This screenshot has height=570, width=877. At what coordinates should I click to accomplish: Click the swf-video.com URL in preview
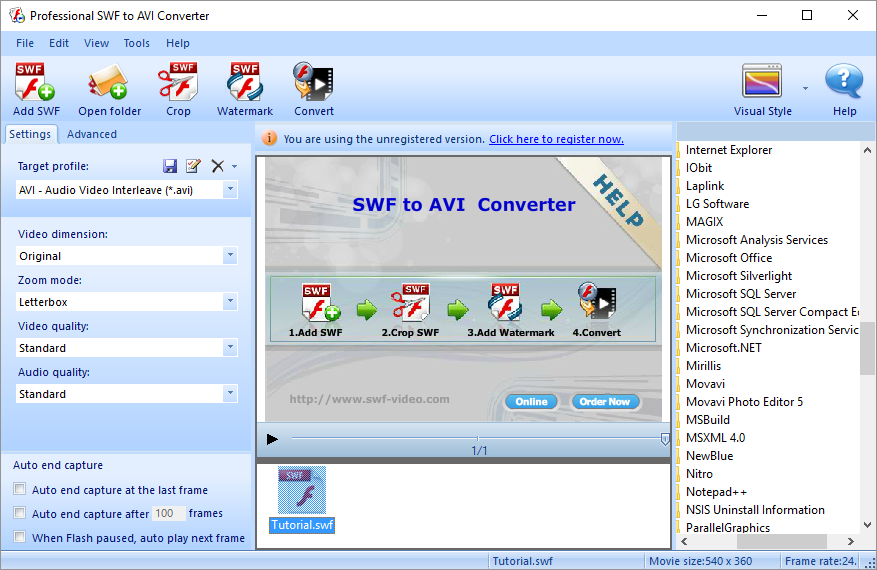[x=370, y=399]
